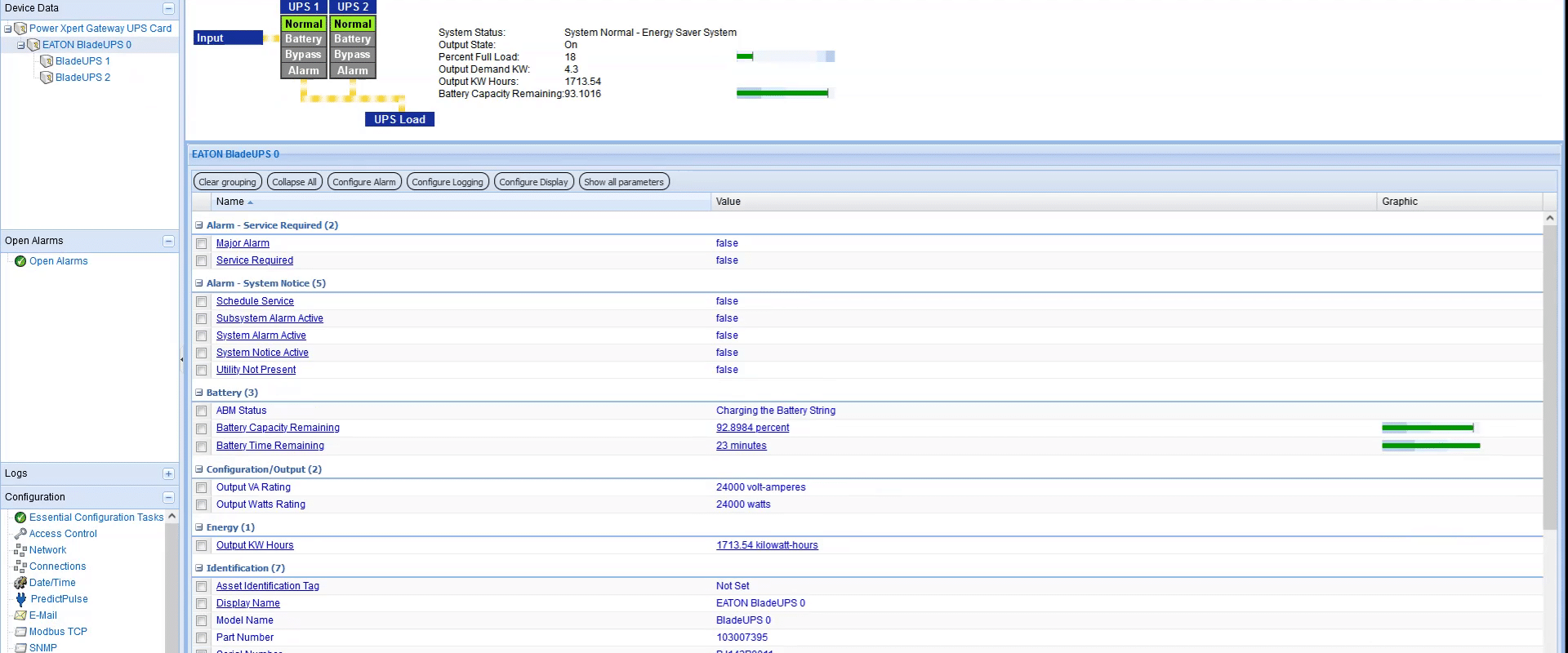This screenshot has width=1568, height=653.
Task: Click the Clear grouping button
Action: 227,182
